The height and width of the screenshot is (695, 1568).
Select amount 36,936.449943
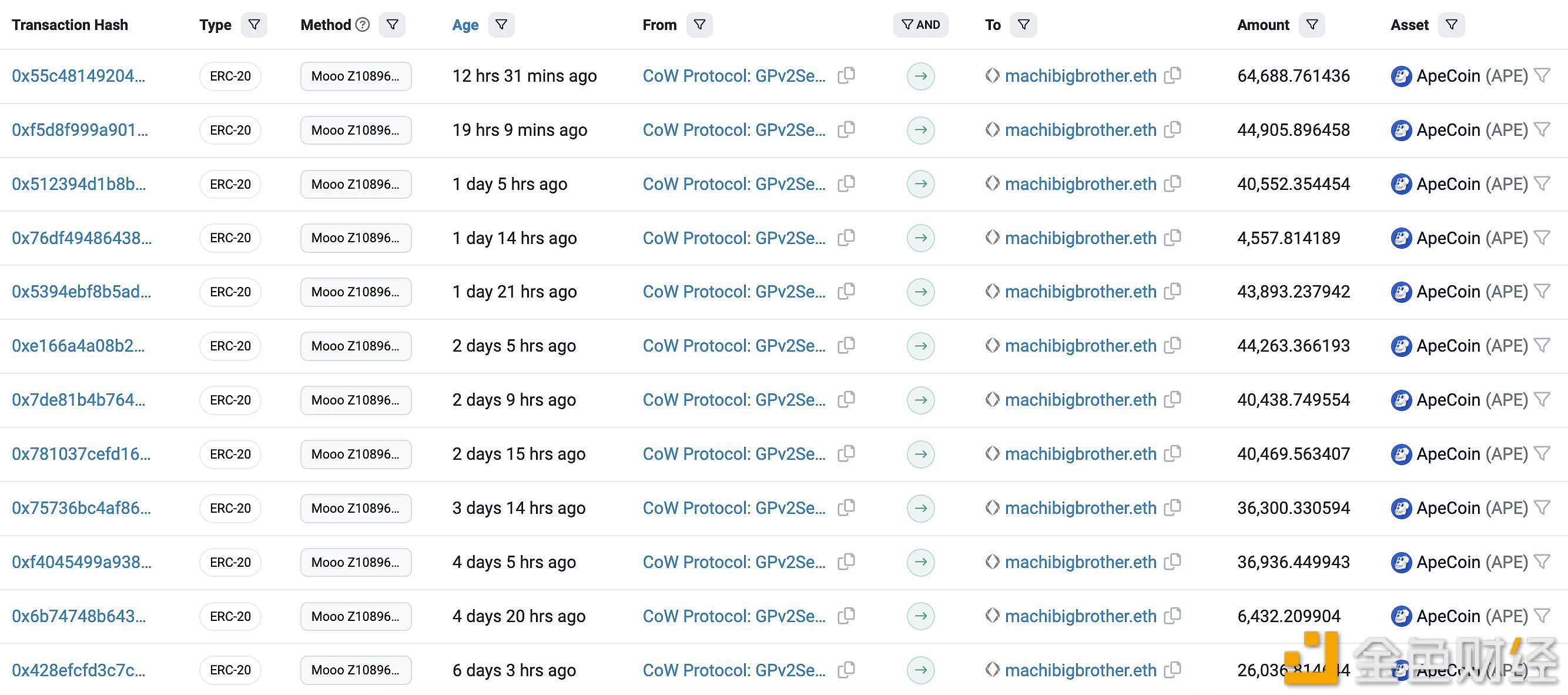coord(1294,562)
